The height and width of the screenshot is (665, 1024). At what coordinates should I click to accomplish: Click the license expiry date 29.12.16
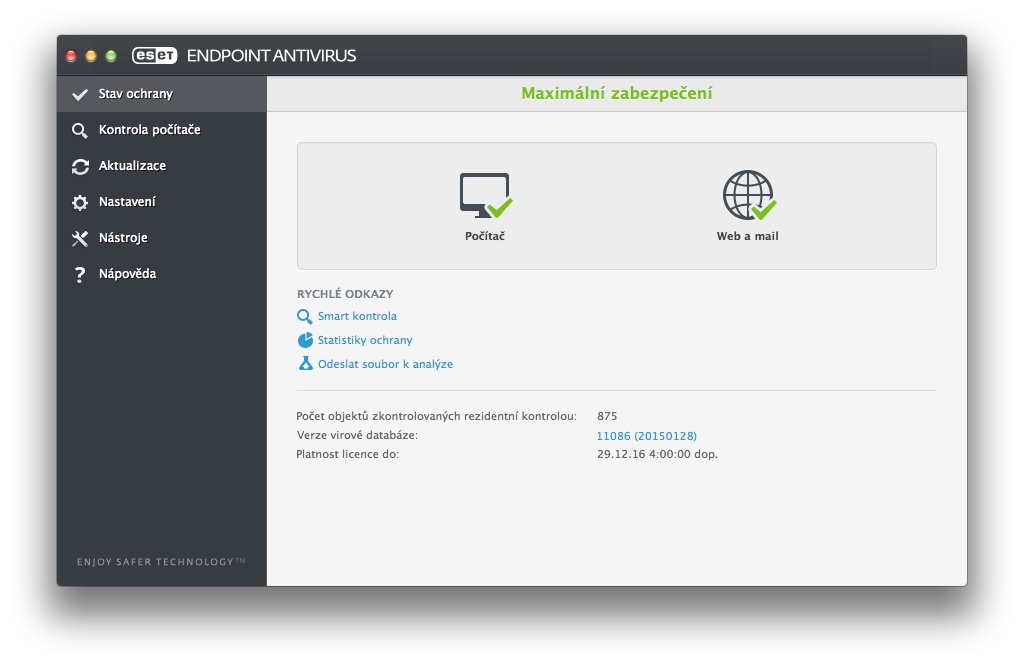pyautogui.click(x=657, y=454)
